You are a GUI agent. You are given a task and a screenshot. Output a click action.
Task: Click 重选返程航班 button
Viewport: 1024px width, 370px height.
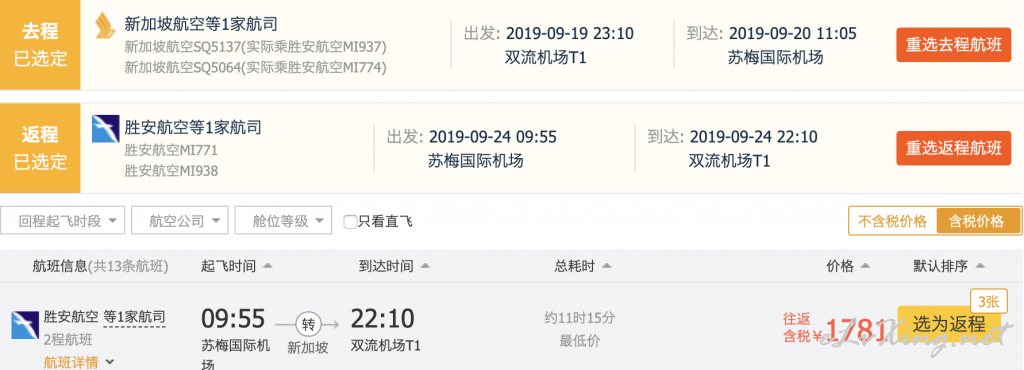[953, 148]
